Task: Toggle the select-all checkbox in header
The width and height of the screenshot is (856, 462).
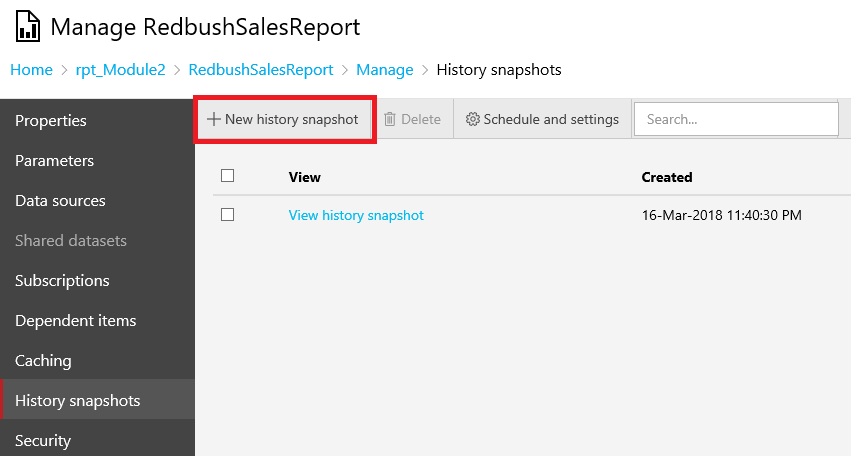Action: click(x=227, y=176)
